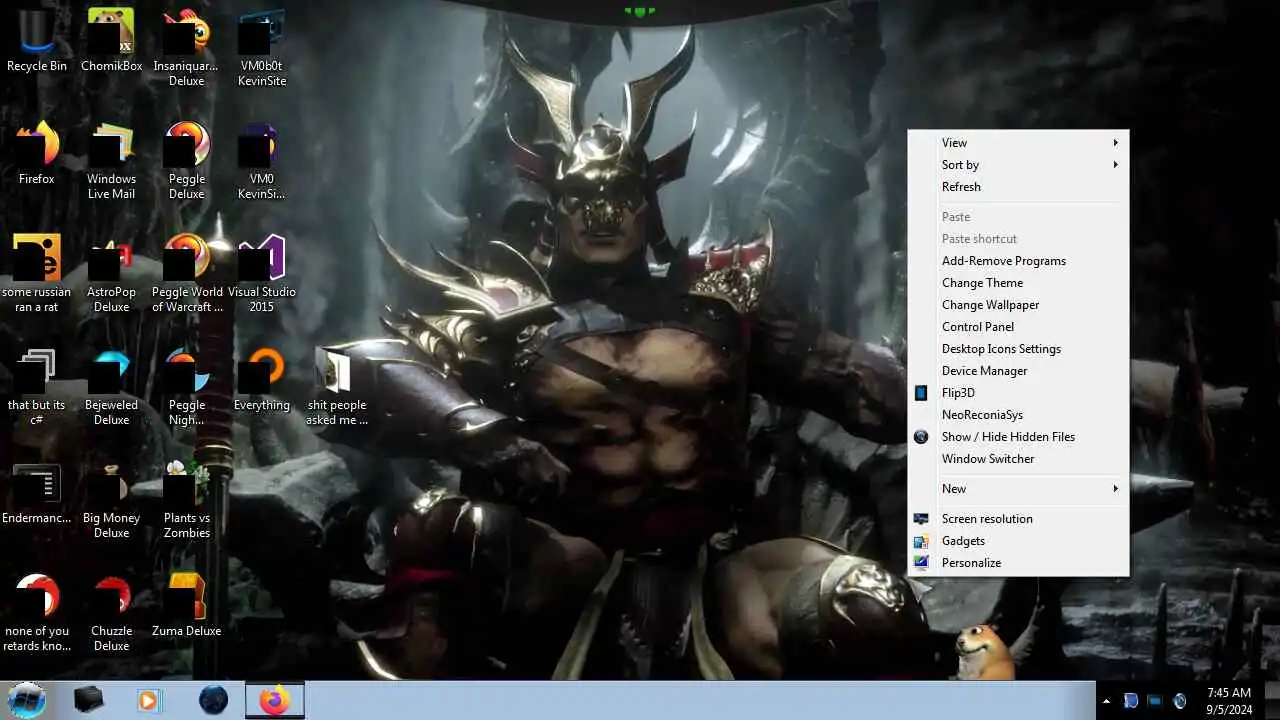Open the dark box taskbar icon
The height and width of the screenshot is (720, 1280).
click(x=88, y=700)
